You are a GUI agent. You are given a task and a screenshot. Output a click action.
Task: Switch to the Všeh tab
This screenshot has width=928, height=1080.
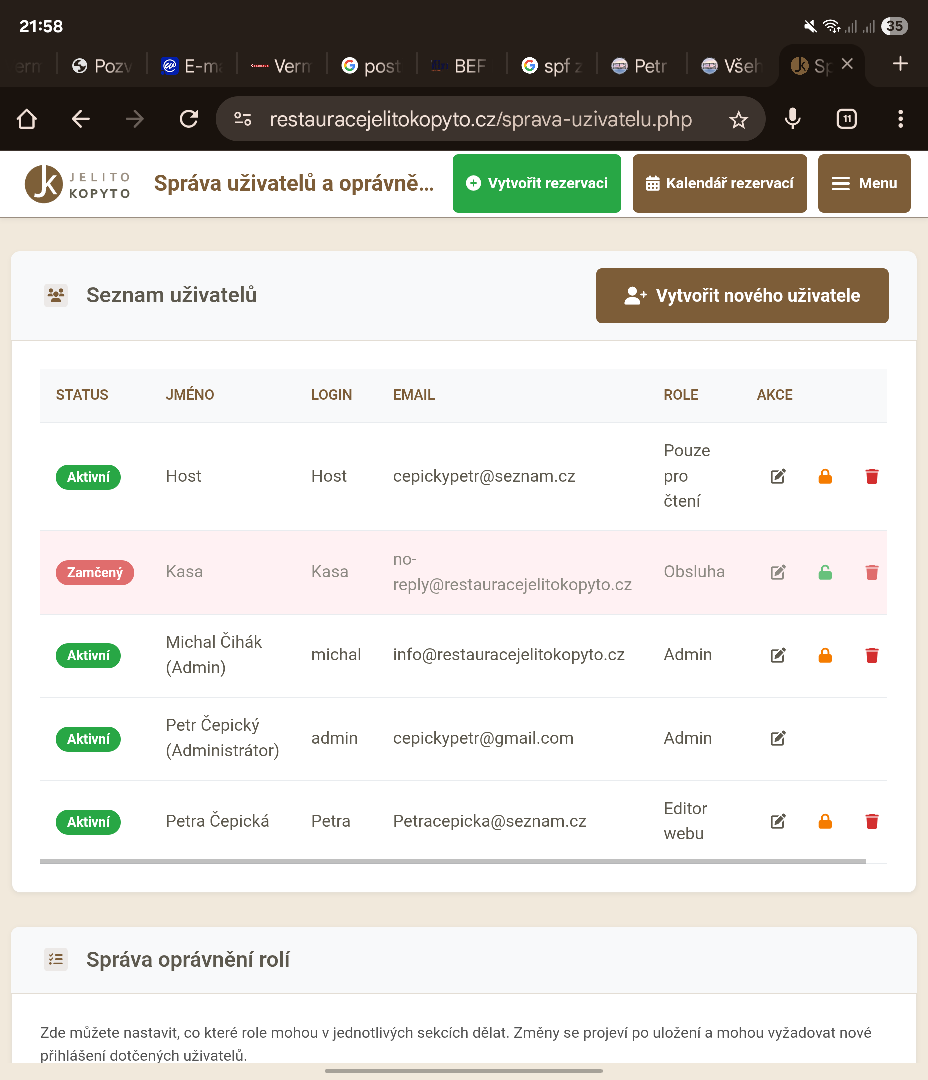point(731,65)
